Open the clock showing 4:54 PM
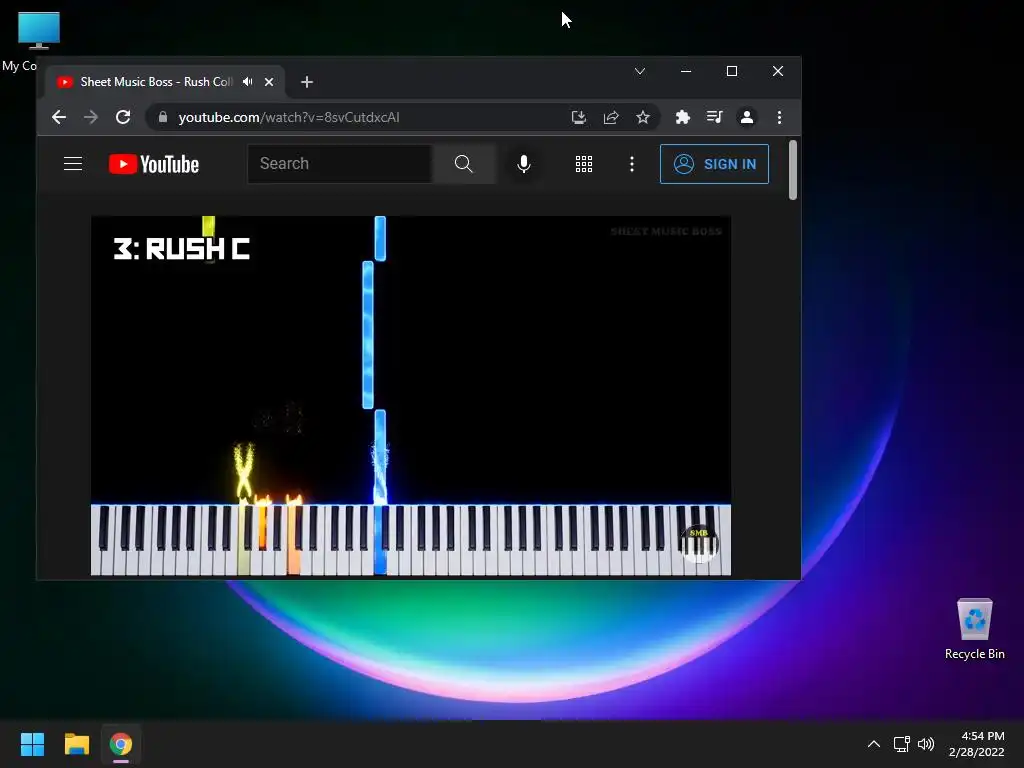This screenshot has width=1024, height=768. tap(976, 744)
